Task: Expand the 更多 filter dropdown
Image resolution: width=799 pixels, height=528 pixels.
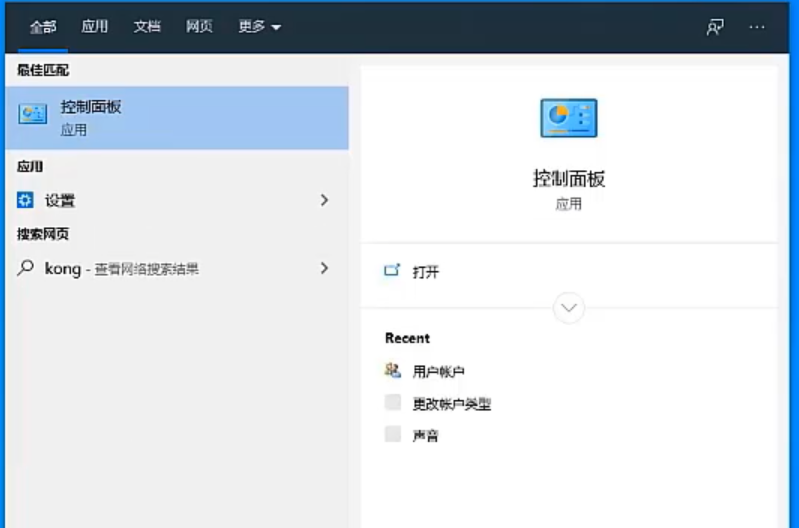Action: pos(259,27)
